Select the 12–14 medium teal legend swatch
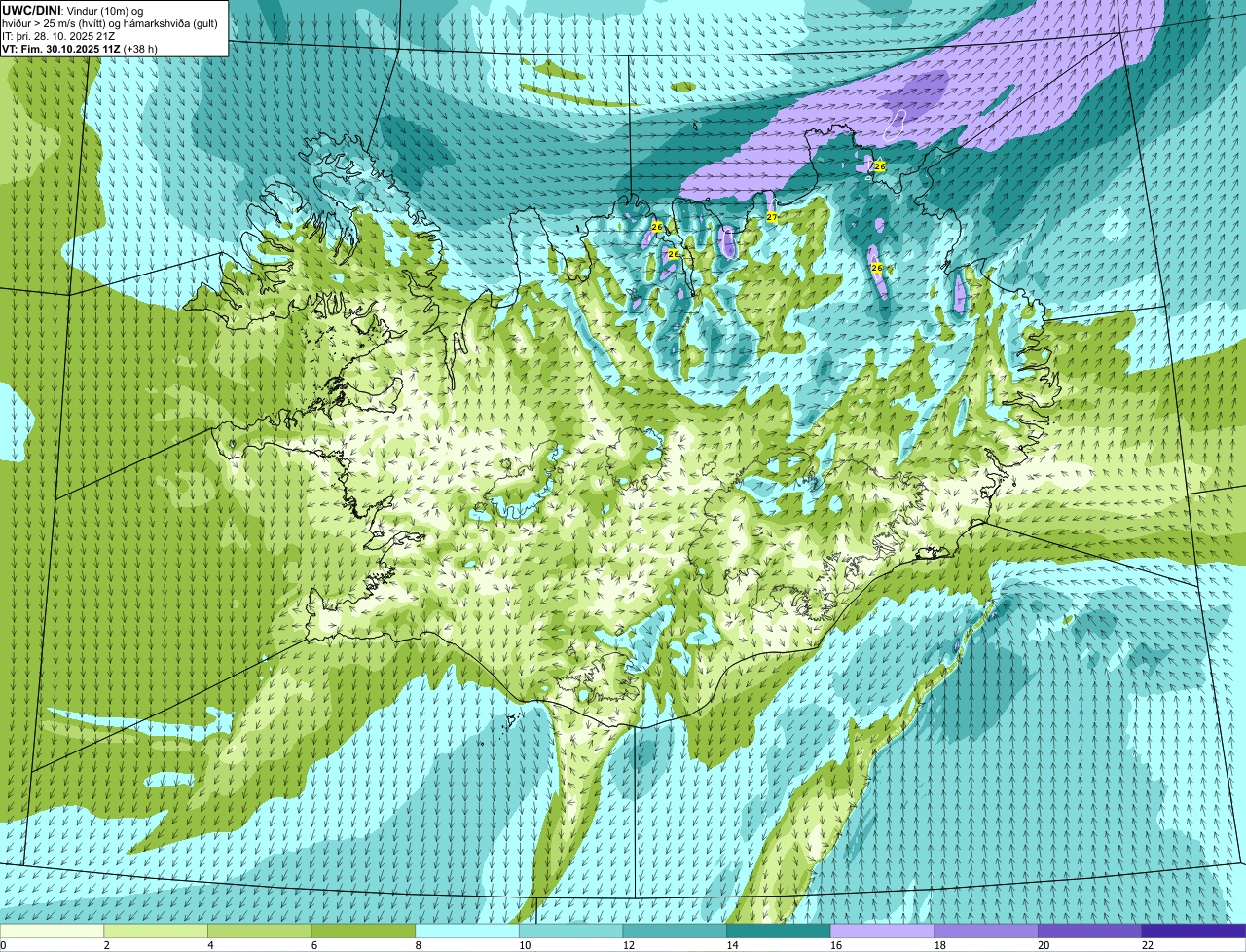This screenshot has width=1246, height=952. [x=675, y=931]
